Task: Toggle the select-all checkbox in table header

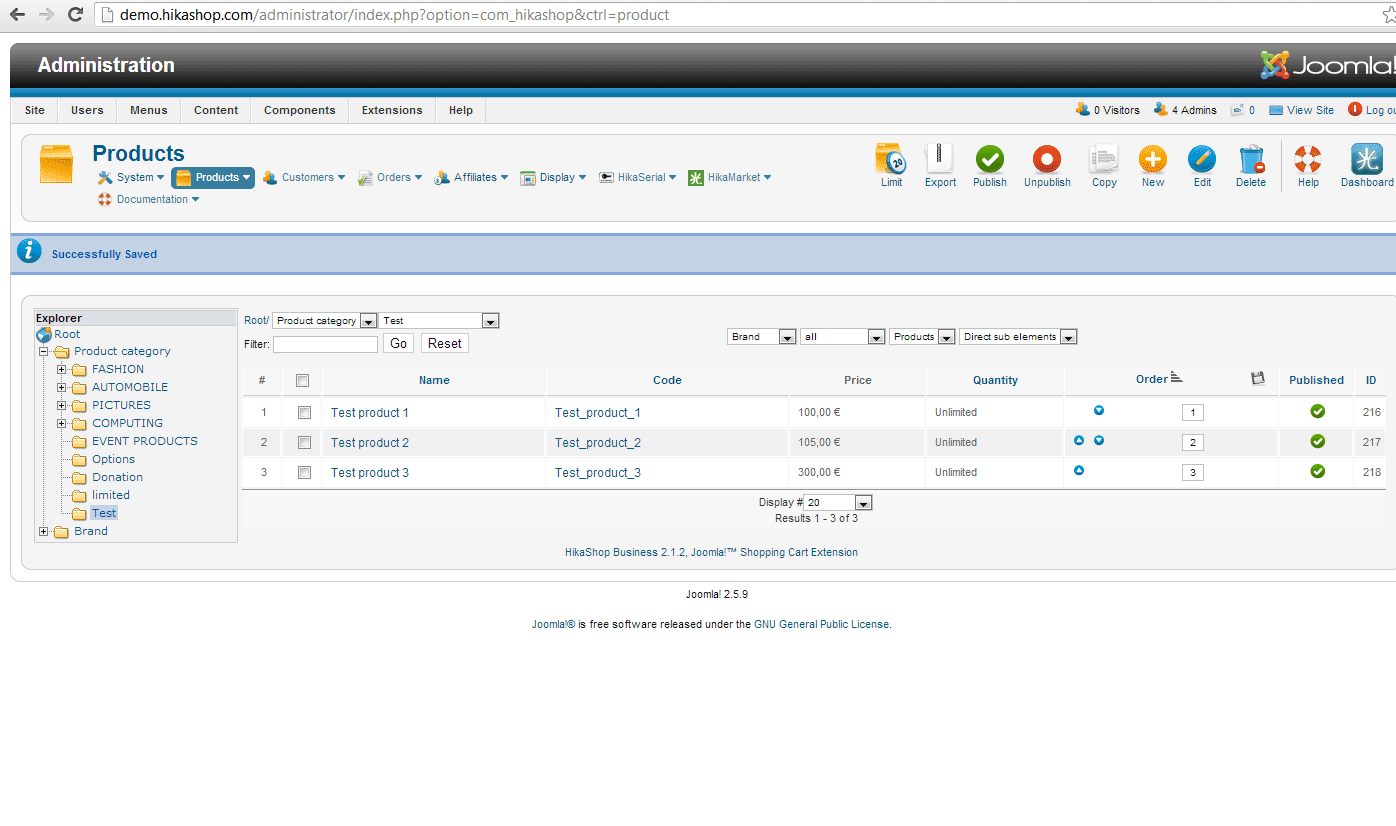Action: [x=303, y=380]
